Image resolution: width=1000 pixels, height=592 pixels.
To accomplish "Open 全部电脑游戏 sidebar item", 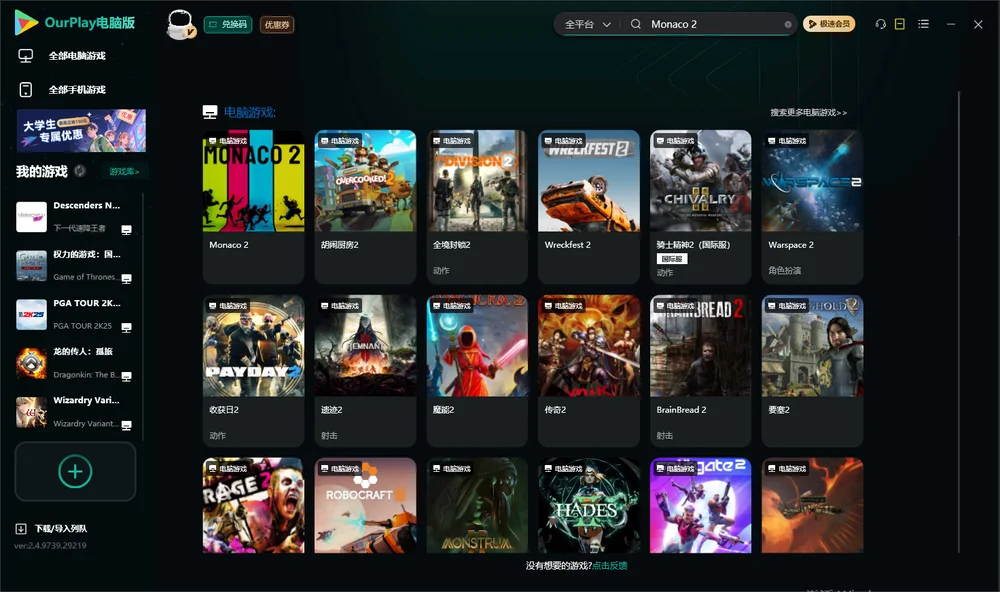I will tap(77, 56).
